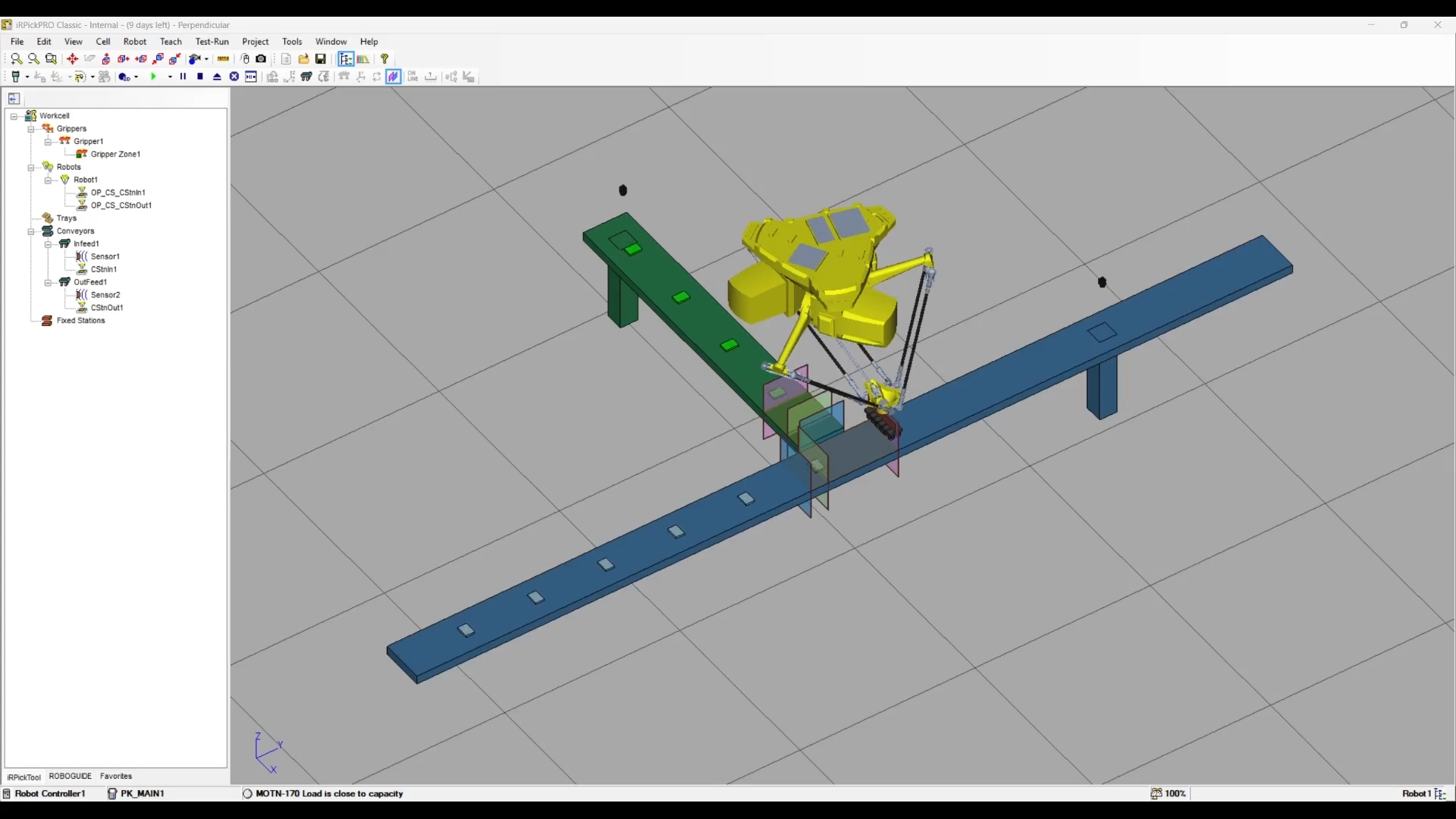Click the green run play button
Image resolution: width=1456 pixels, height=819 pixels.
coord(154,77)
